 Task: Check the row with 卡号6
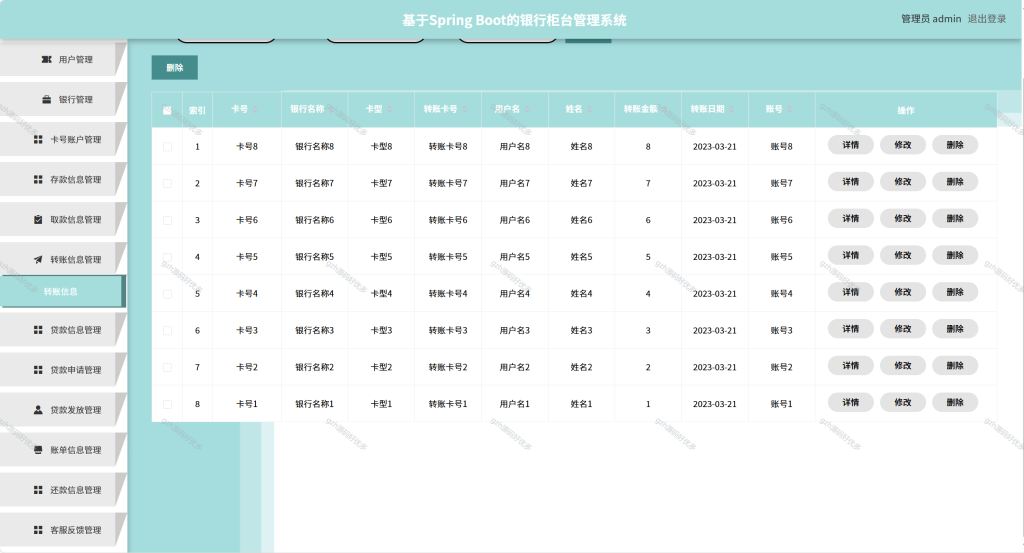tap(167, 220)
